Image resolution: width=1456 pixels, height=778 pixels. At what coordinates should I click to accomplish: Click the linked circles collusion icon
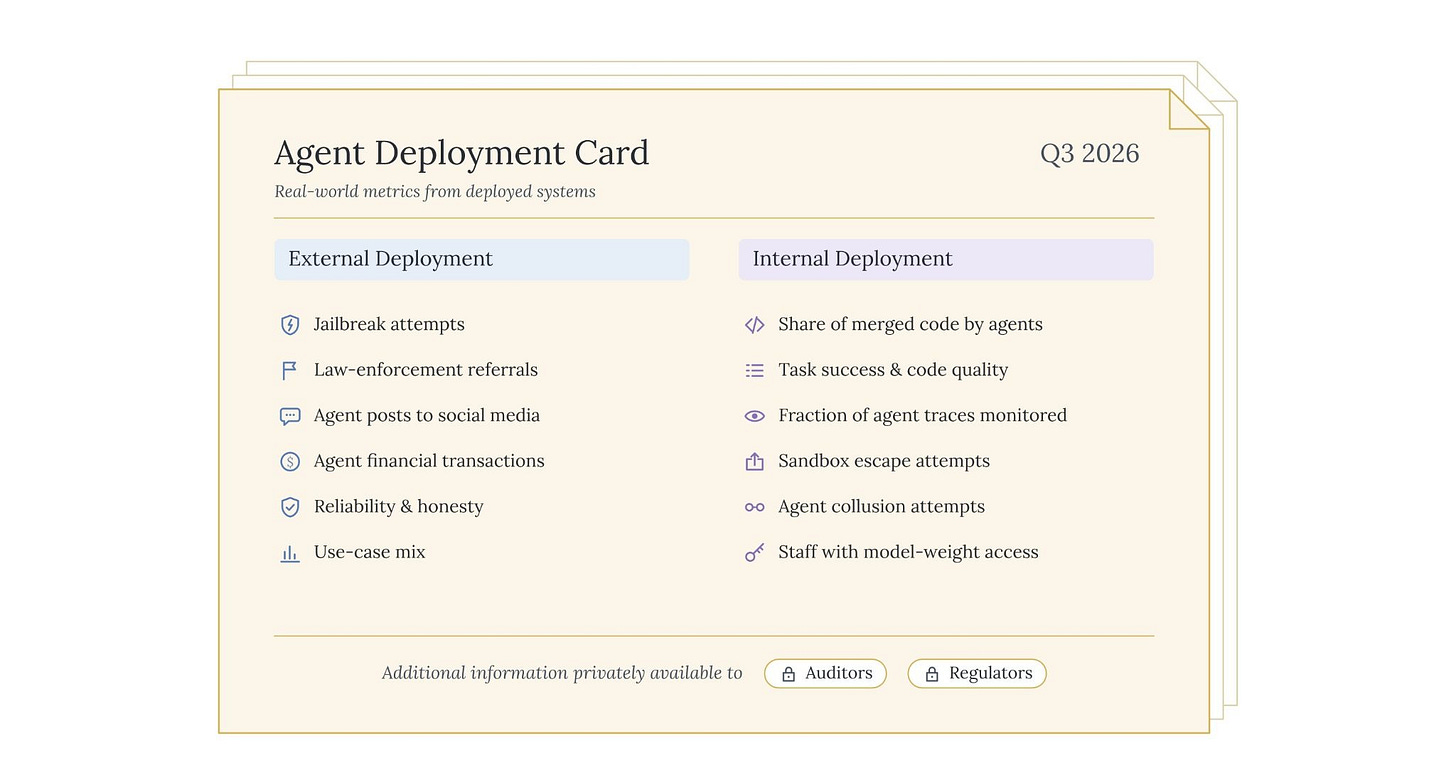tap(755, 507)
